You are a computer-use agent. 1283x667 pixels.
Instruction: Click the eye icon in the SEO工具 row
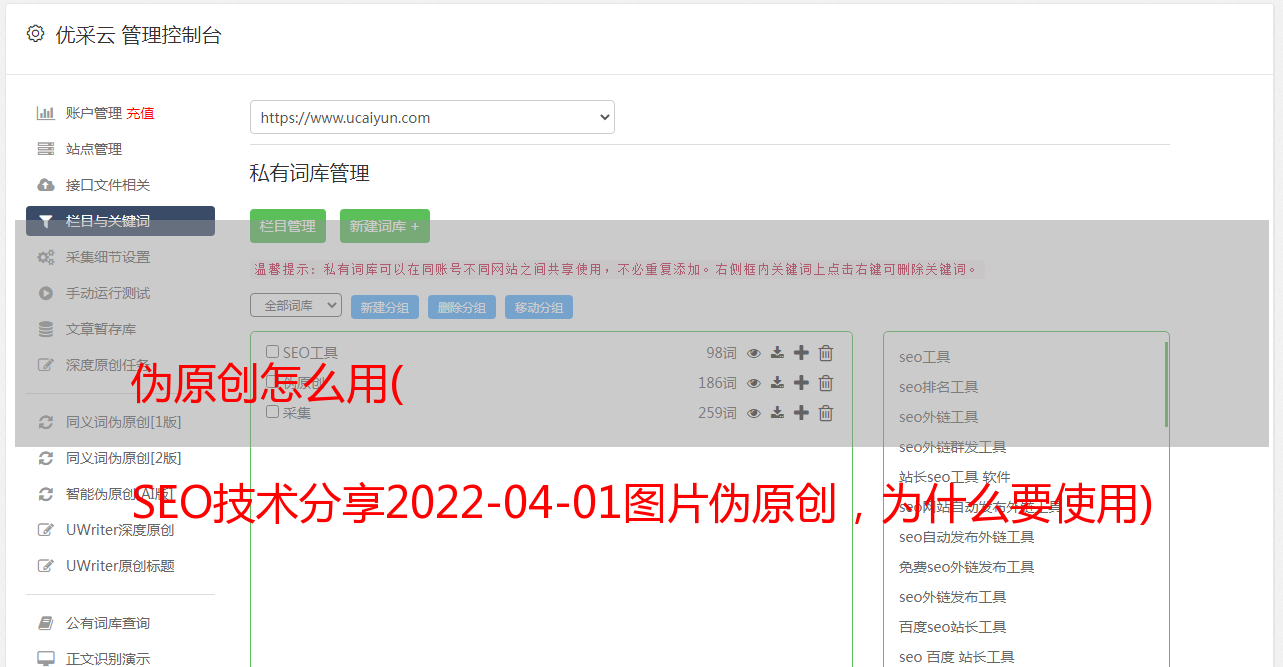754,353
